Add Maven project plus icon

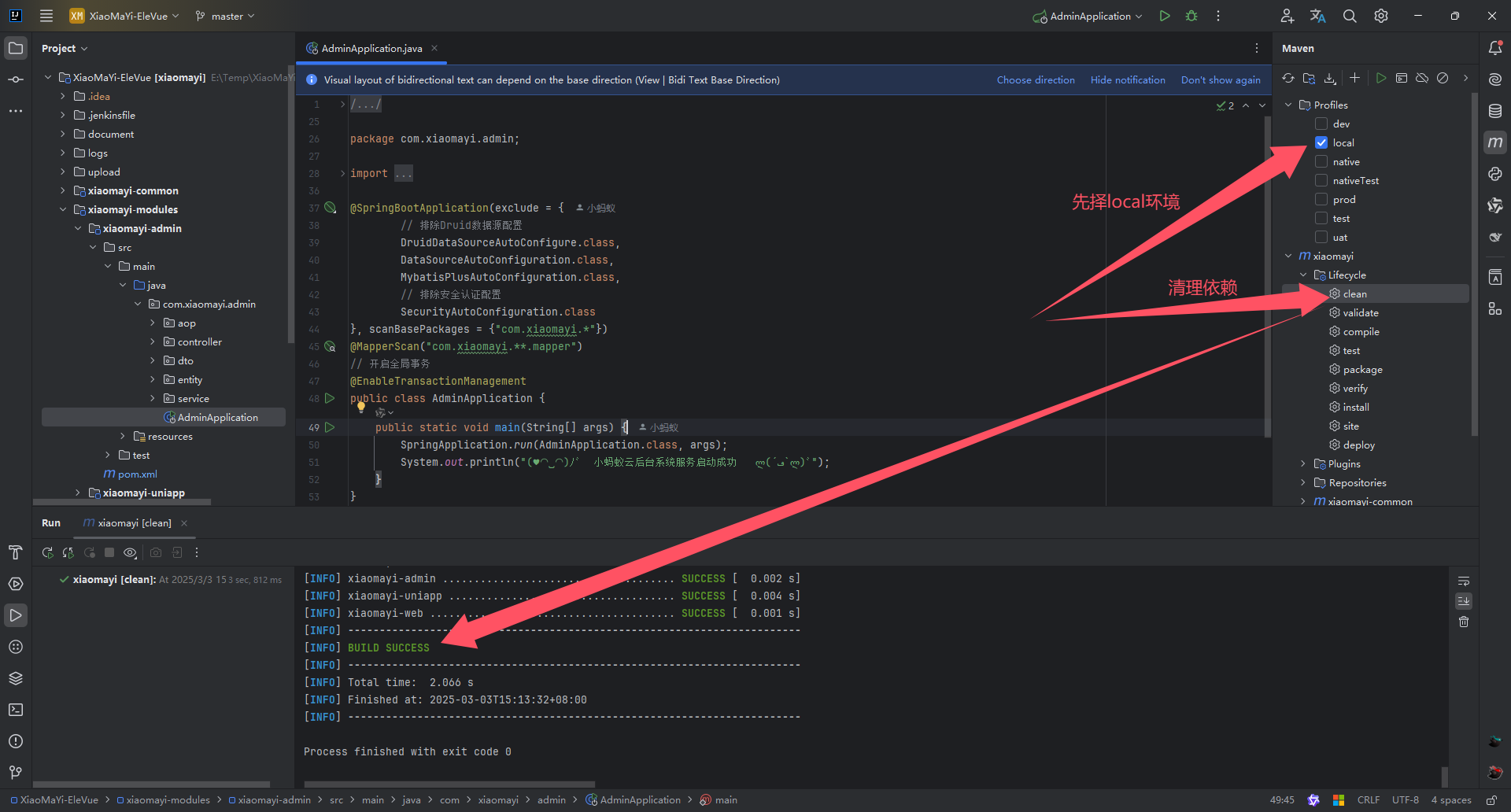pos(1354,78)
